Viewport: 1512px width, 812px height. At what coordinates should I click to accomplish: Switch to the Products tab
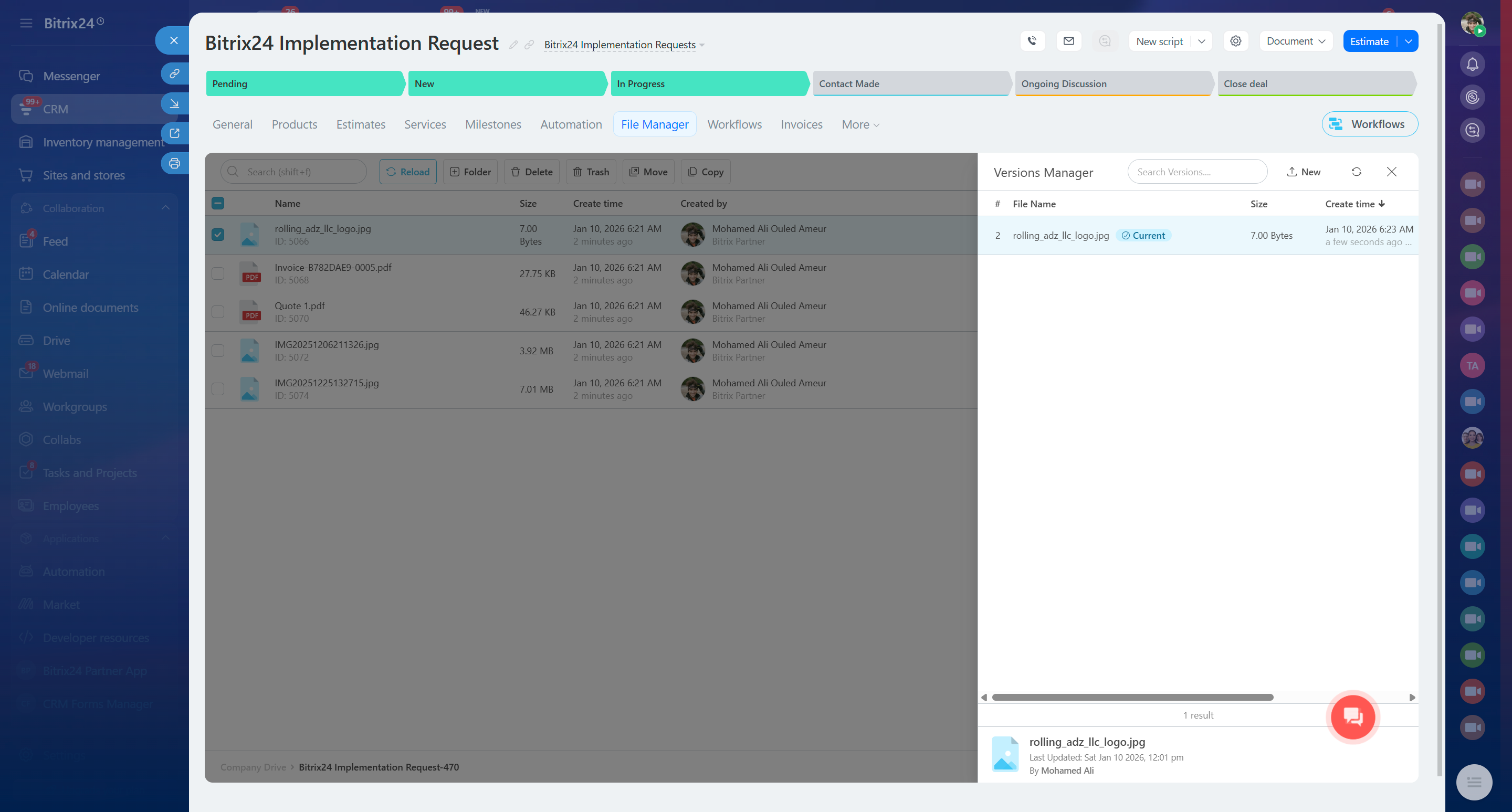pyautogui.click(x=294, y=124)
